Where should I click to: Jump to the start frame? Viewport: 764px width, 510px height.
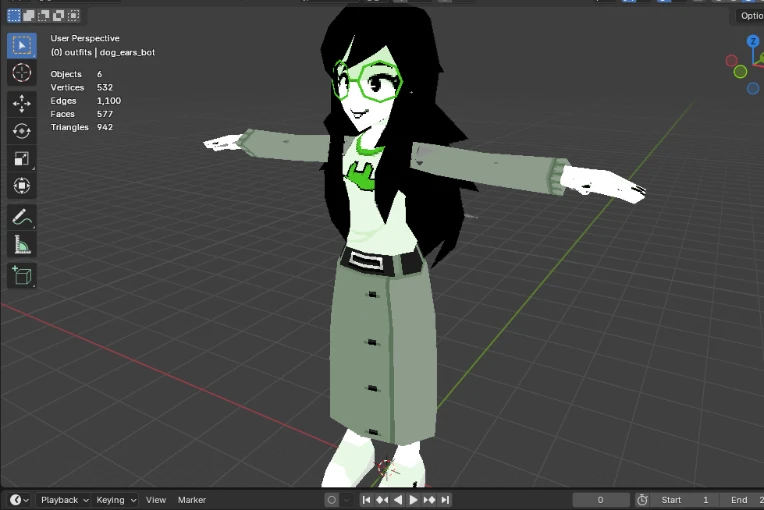(x=366, y=500)
